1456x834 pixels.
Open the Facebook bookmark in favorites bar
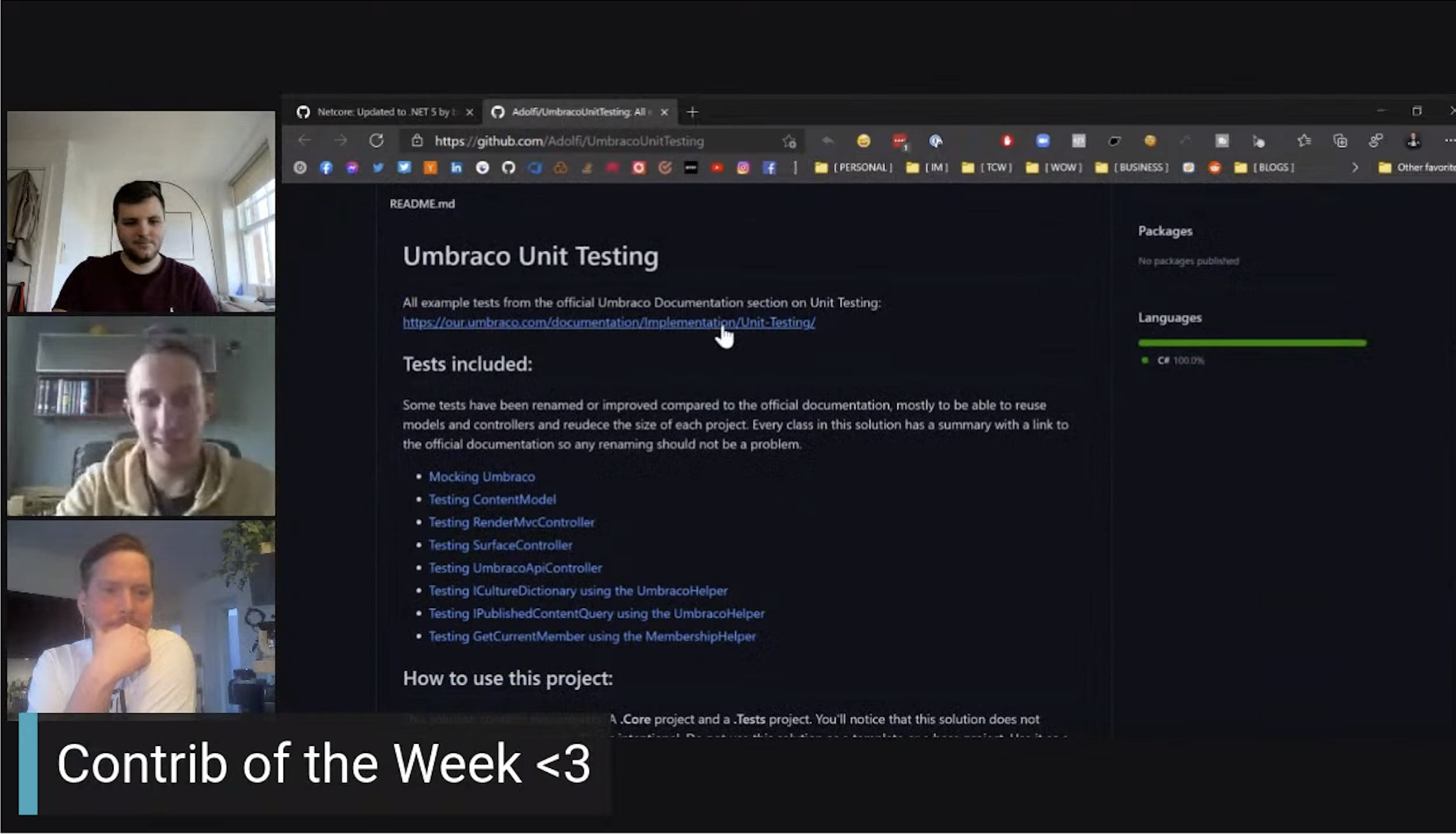point(326,168)
